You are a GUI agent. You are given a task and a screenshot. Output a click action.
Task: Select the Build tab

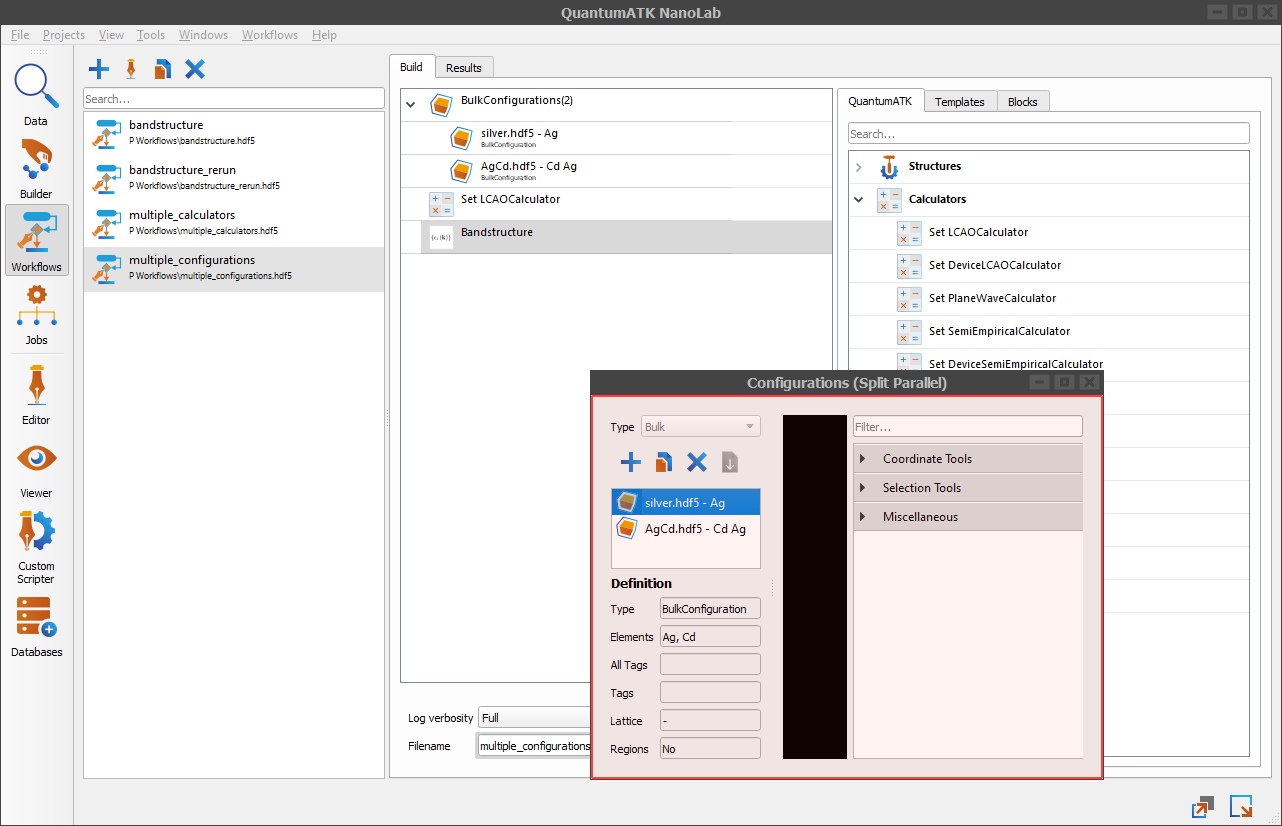[x=411, y=67]
